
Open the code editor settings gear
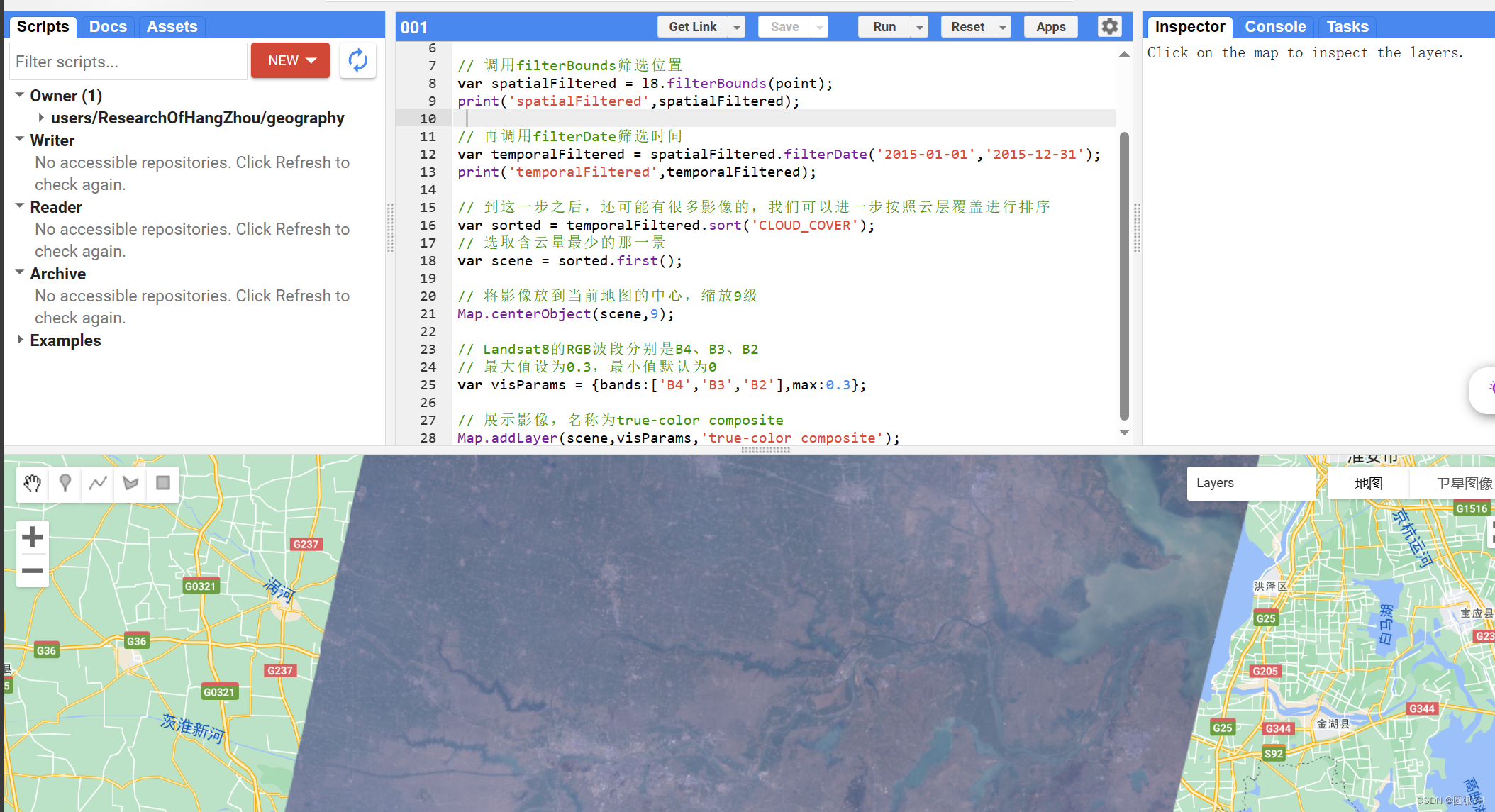click(x=1109, y=26)
